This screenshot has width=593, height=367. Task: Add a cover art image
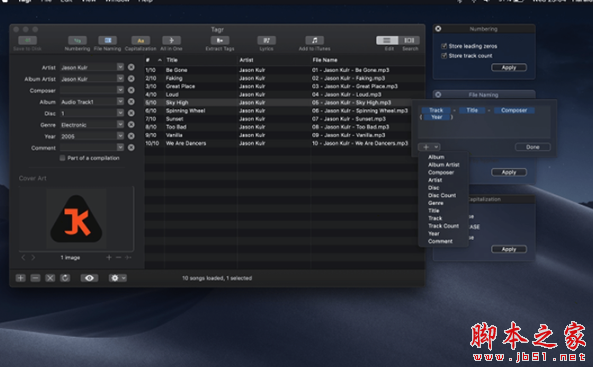tap(109, 257)
